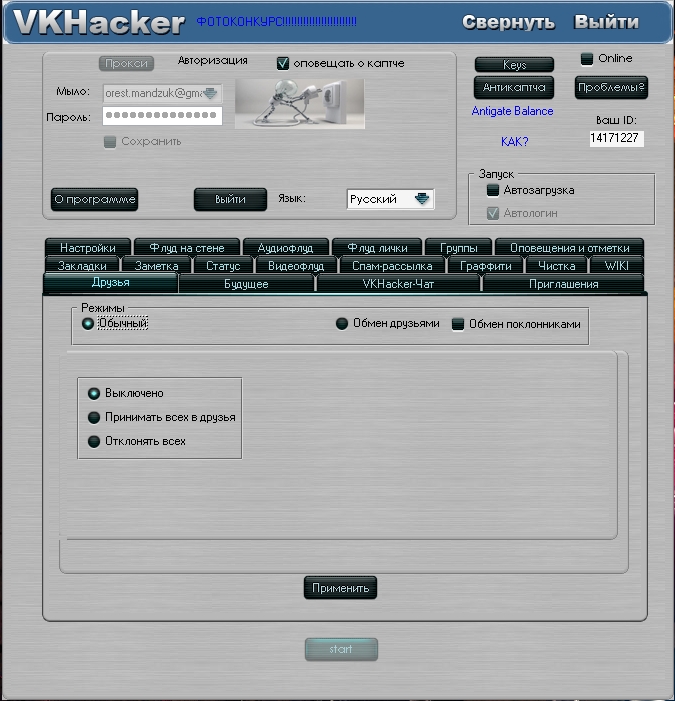Screen dimensions: 675x701
Task: Click the Применить button
Action: (x=341, y=587)
